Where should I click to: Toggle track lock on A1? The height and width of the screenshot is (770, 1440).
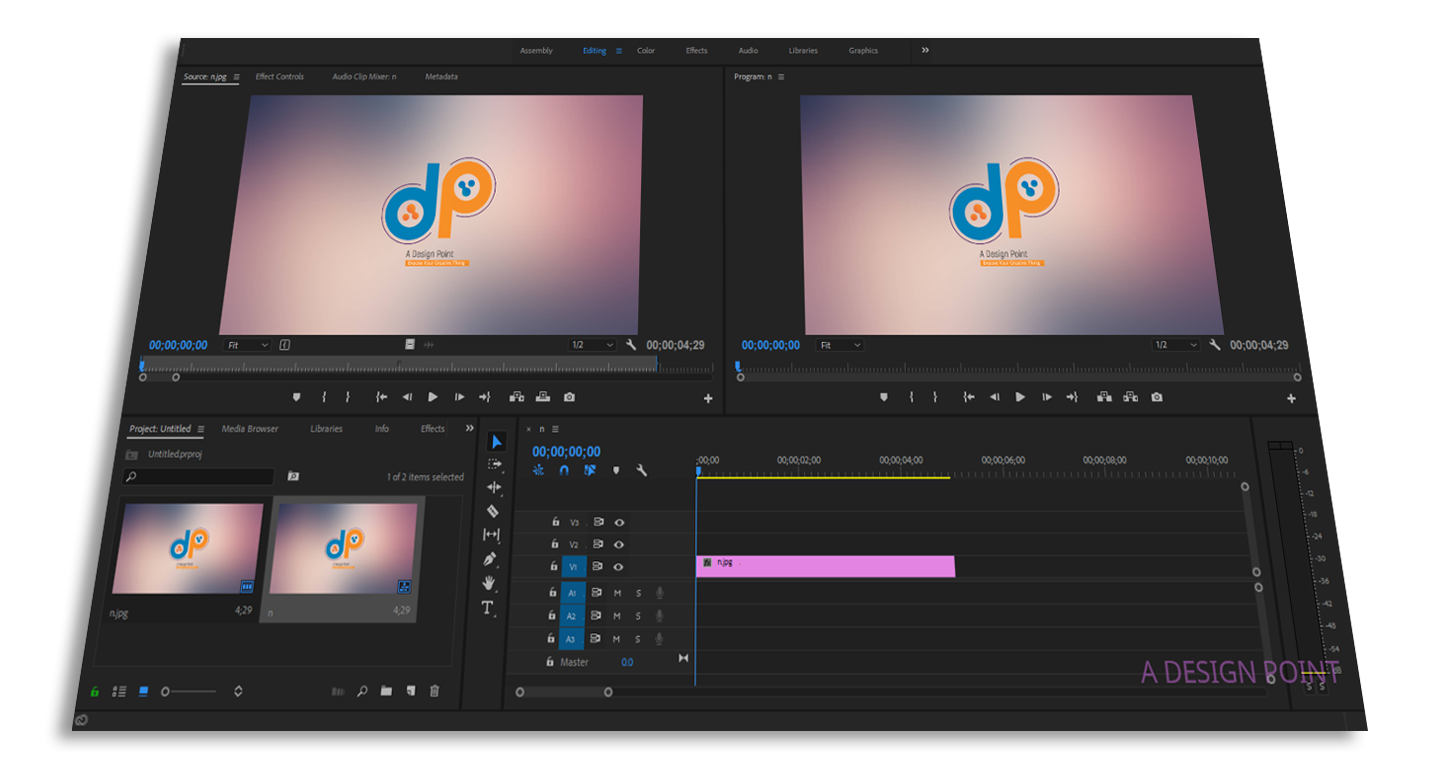552,592
